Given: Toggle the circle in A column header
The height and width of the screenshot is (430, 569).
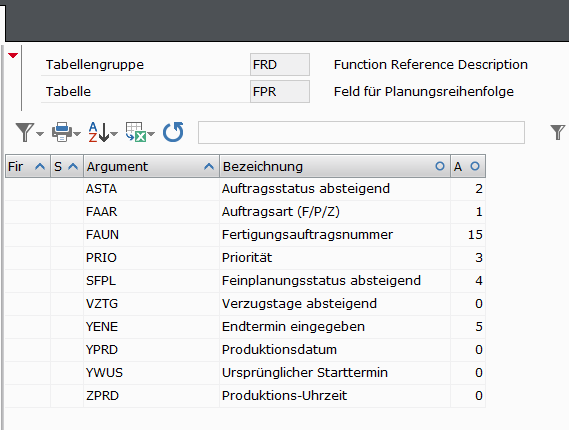Looking at the screenshot, I should click(x=475, y=166).
